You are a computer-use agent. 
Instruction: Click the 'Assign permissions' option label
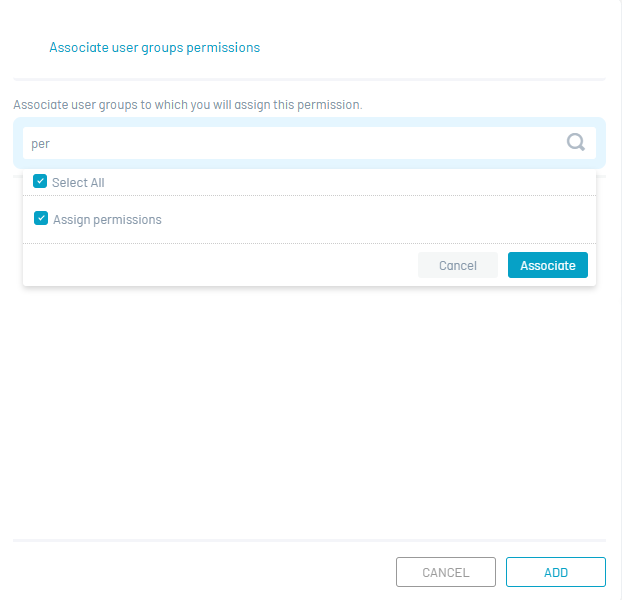[107, 219]
